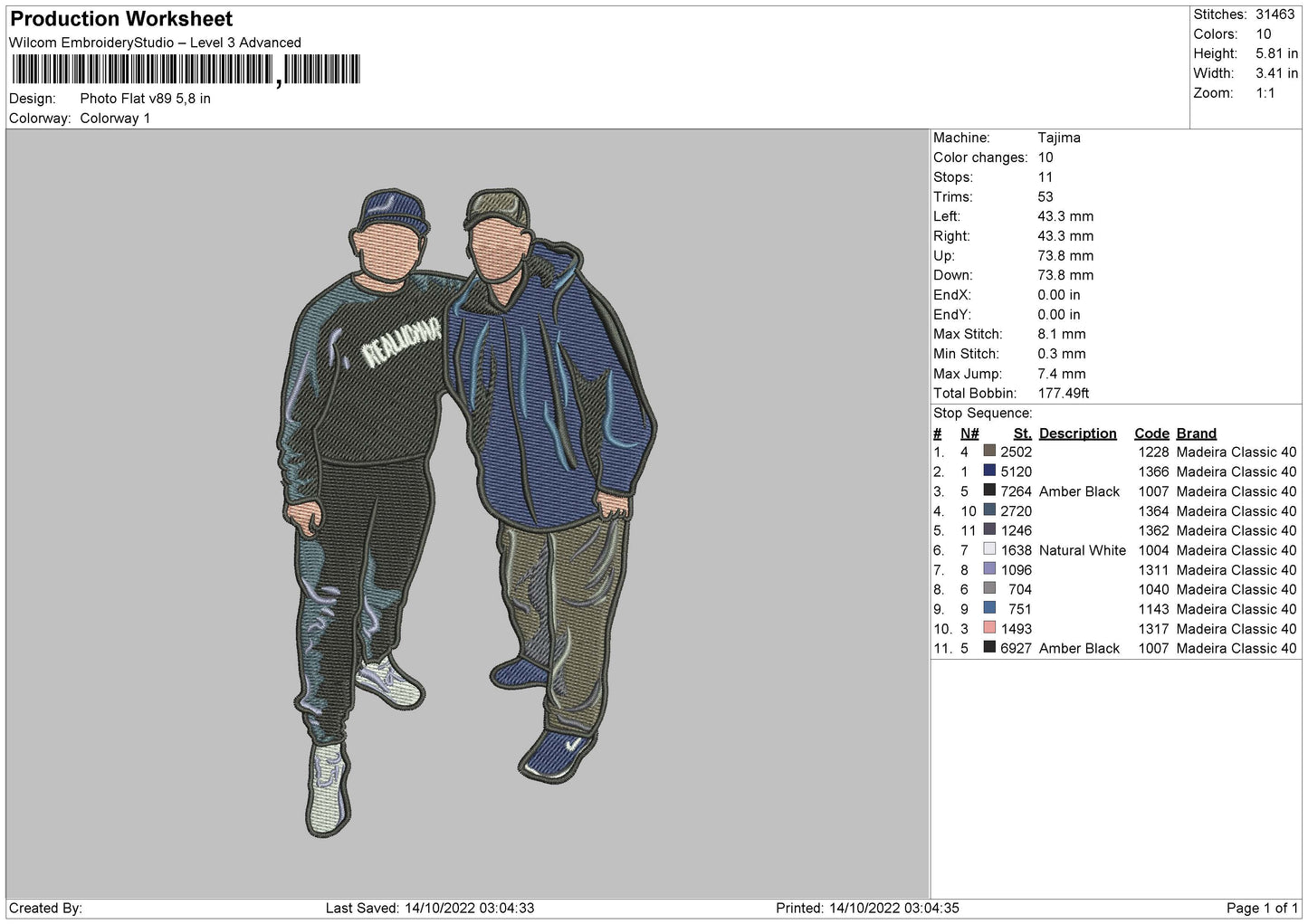Click the Colorway 1 value

click(x=116, y=119)
